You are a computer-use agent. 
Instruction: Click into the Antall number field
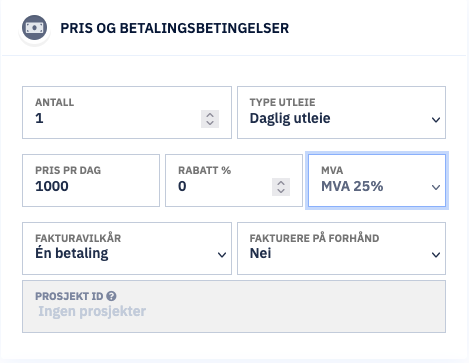tap(127, 113)
